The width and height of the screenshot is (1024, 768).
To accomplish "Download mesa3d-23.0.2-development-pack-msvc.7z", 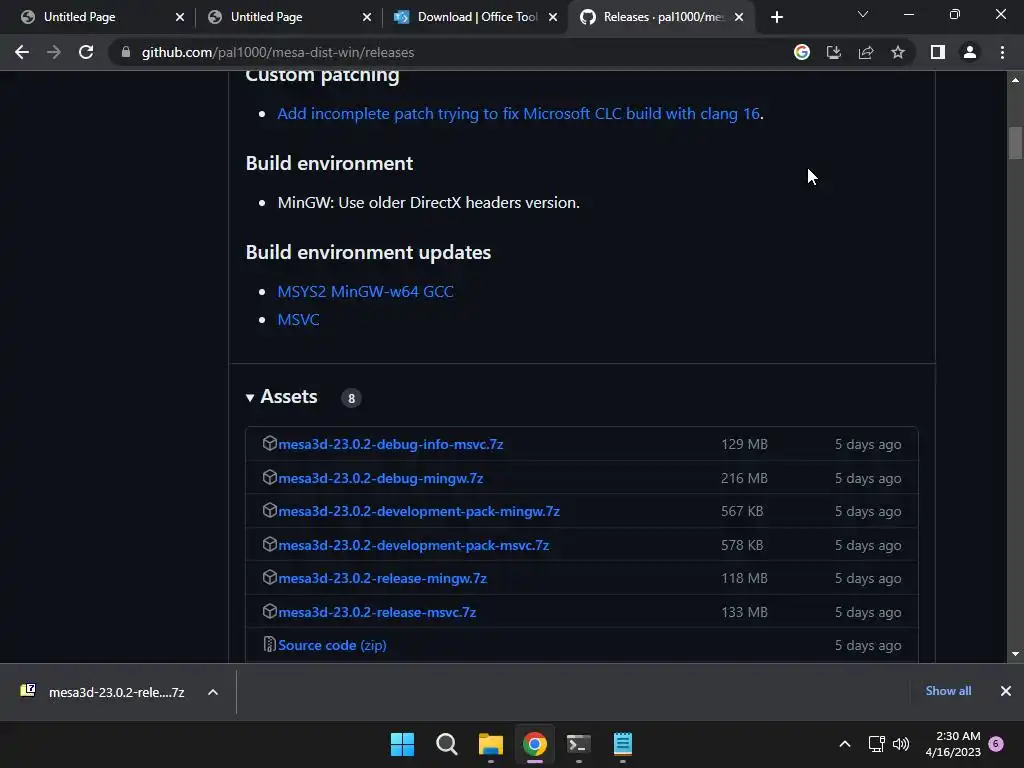I will click(413, 545).
